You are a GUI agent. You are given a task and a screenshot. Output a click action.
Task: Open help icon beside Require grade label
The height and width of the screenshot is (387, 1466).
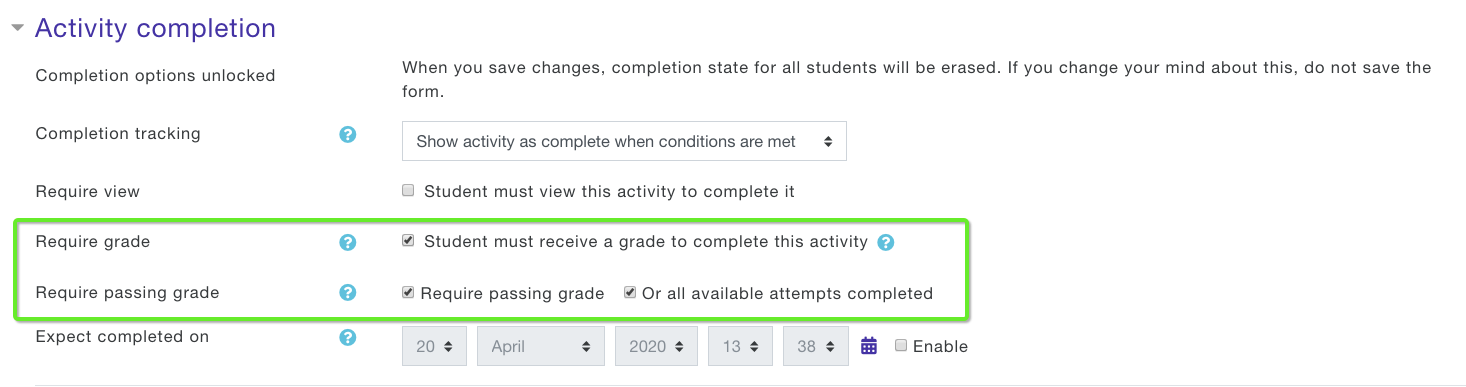(347, 242)
